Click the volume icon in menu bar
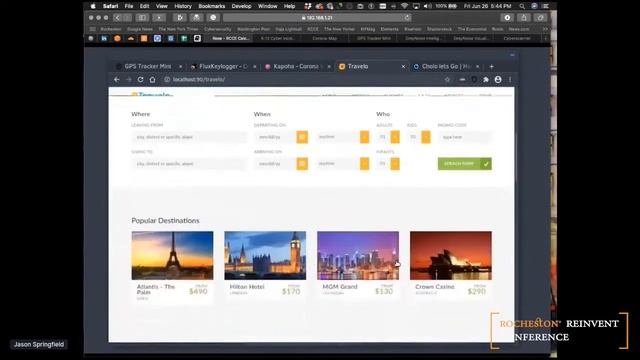640x360 pixels. coord(427,6)
